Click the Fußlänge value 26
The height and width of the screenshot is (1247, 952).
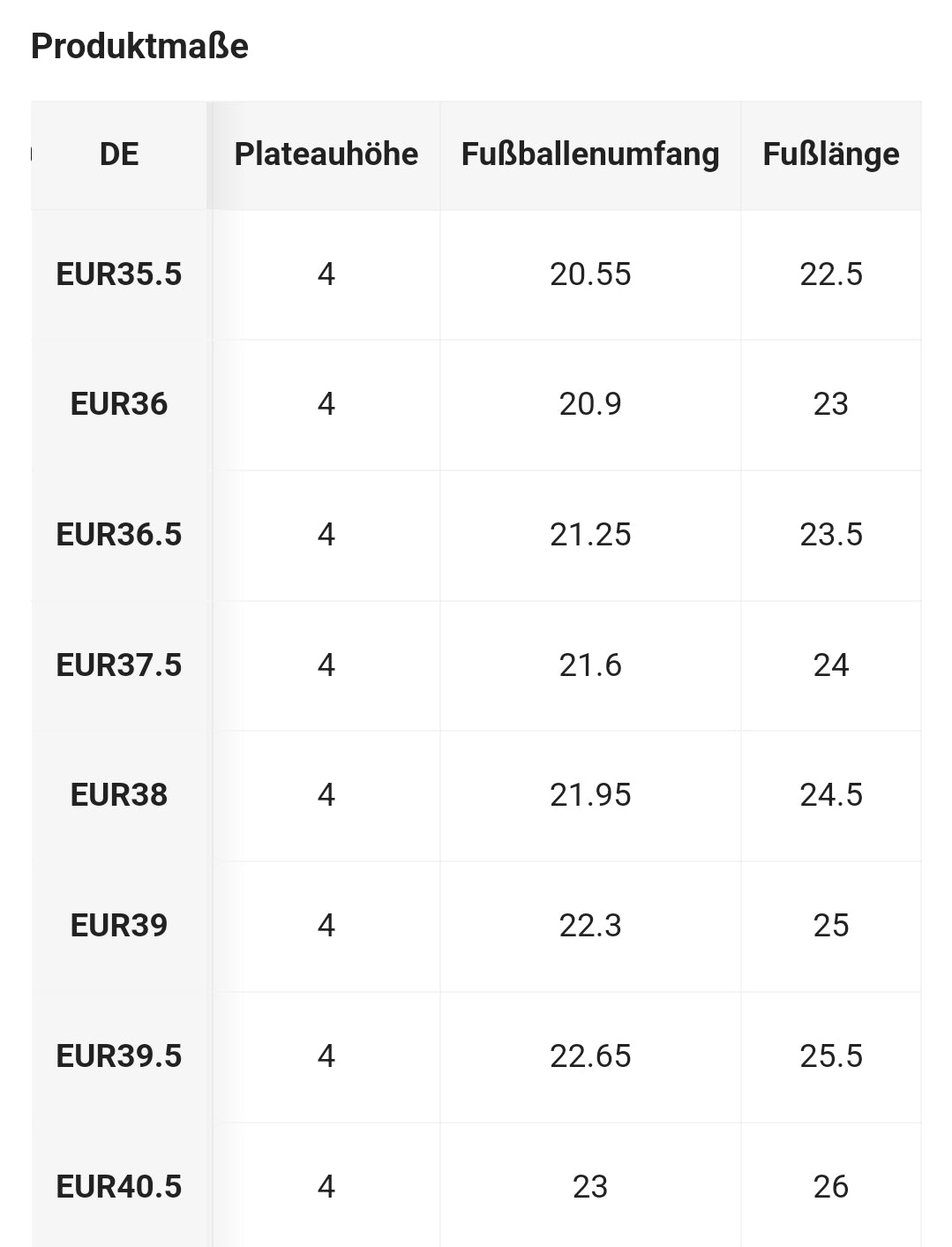pyautogui.click(x=831, y=1187)
